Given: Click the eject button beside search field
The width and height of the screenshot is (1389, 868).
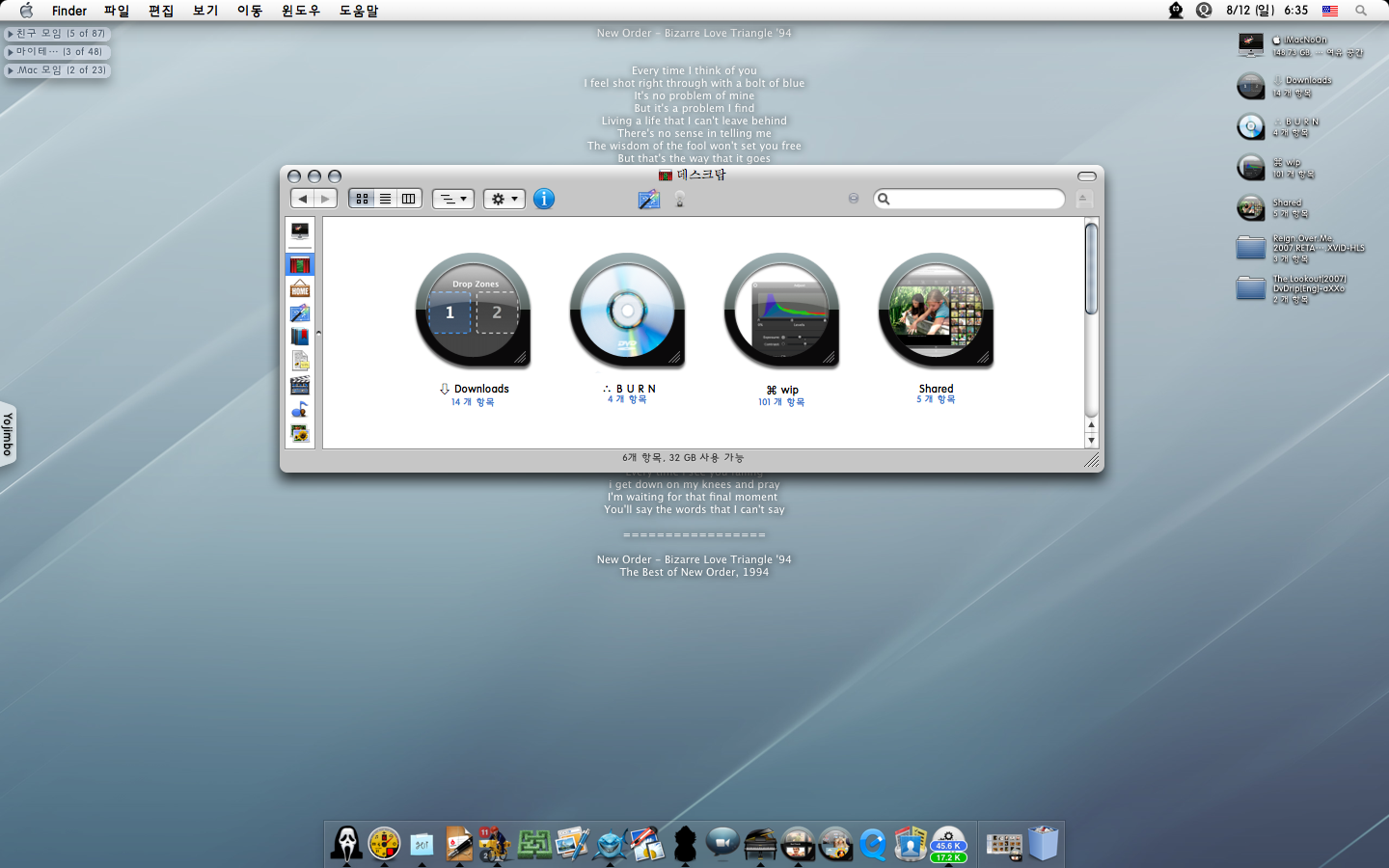Looking at the screenshot, I should 1083,199.
